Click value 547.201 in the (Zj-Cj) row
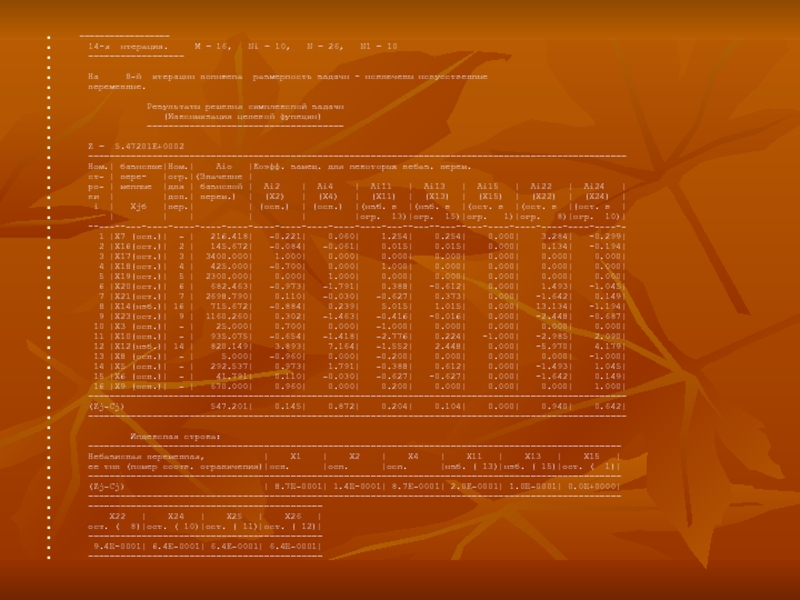The width and height of the screenshot is (800, 600). (229, 407)
